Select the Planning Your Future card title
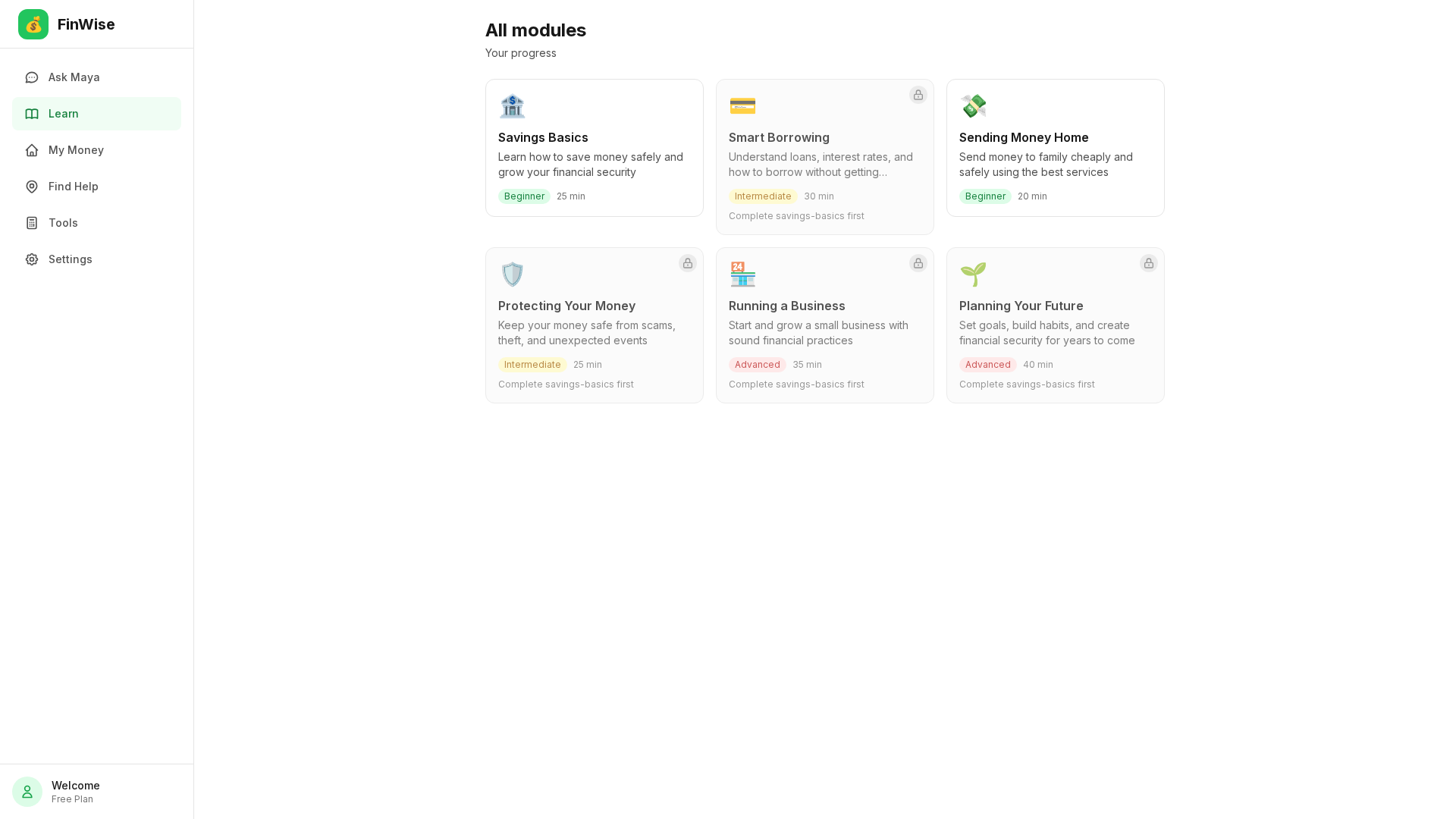The height and width of the screenshot is (819, 1456). pyautogui.click(x=1021, y=306)
